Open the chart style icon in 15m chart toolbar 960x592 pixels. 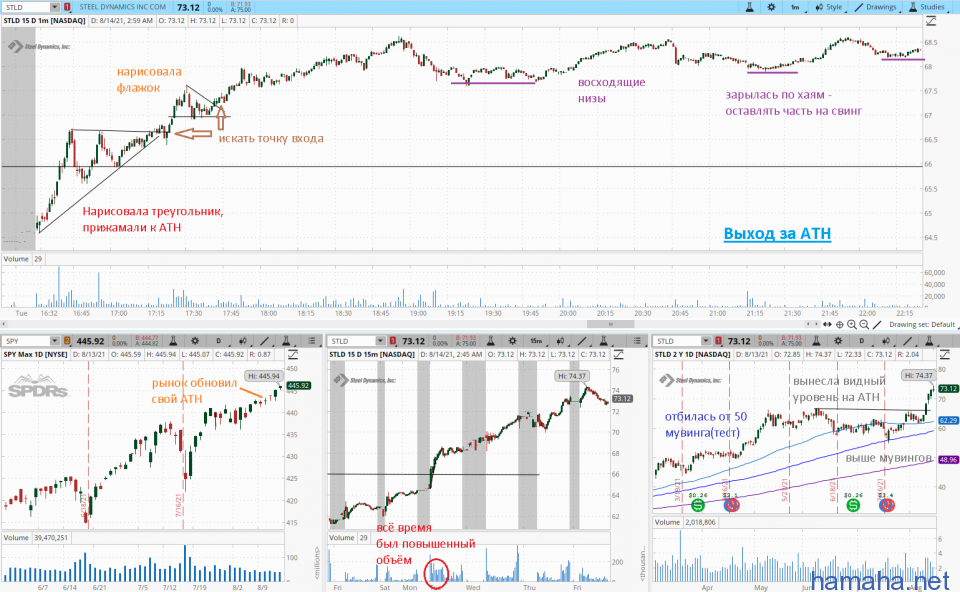[x=560, y=341]
